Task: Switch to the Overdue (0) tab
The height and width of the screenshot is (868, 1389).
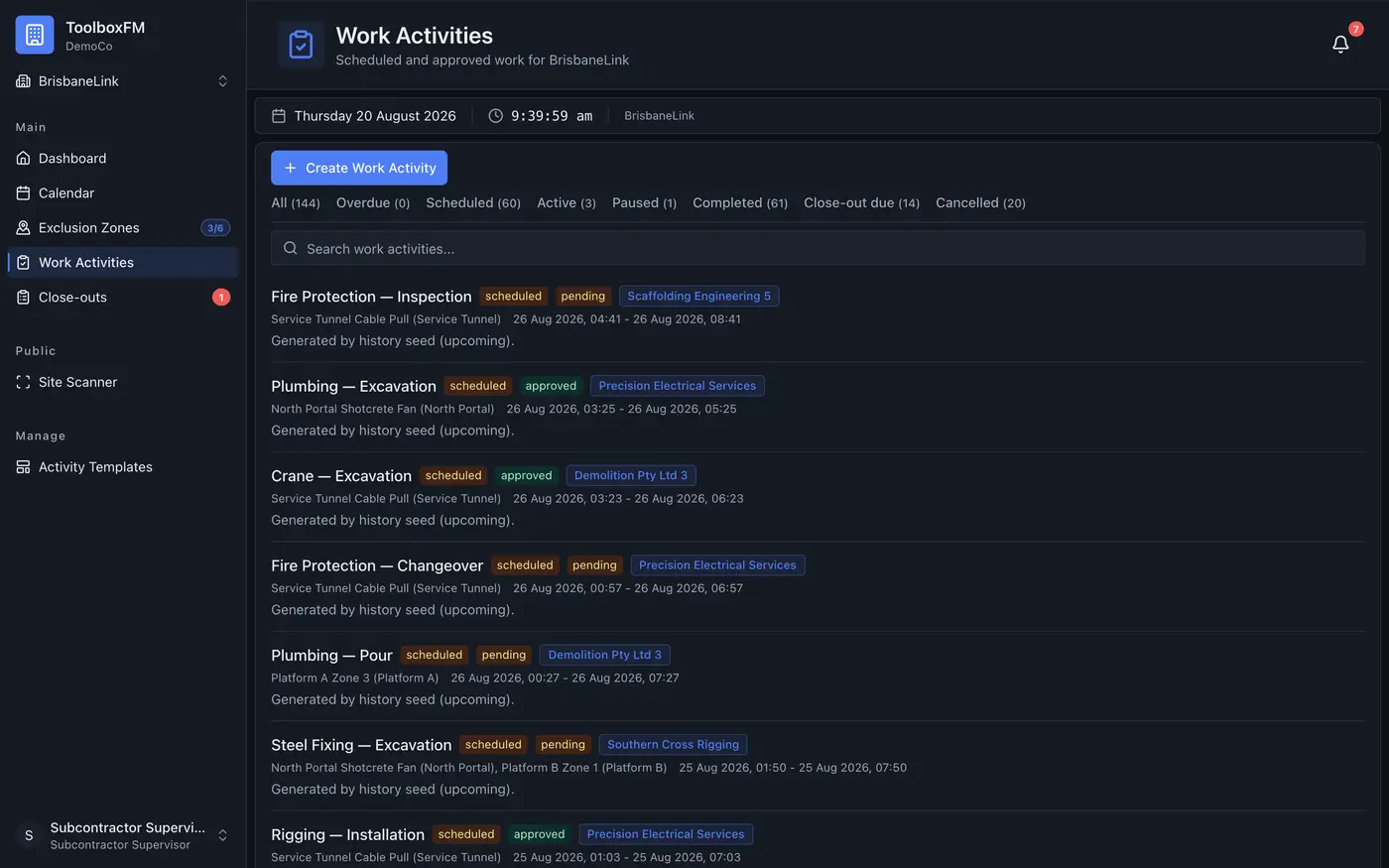Action: [x=373, y=202]
